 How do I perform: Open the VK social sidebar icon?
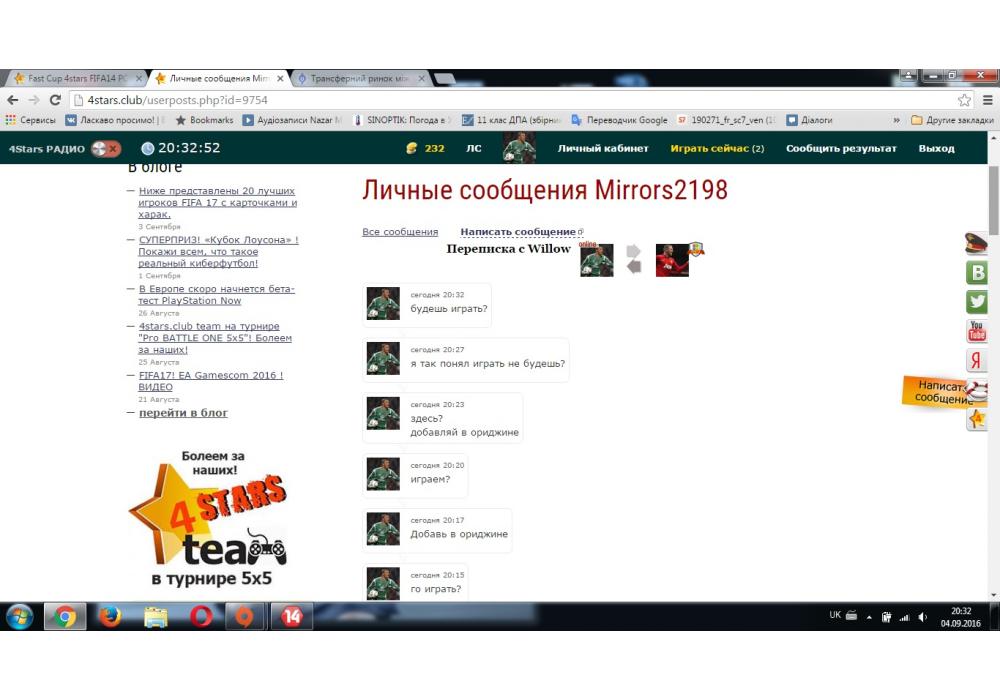click(977, 273)
